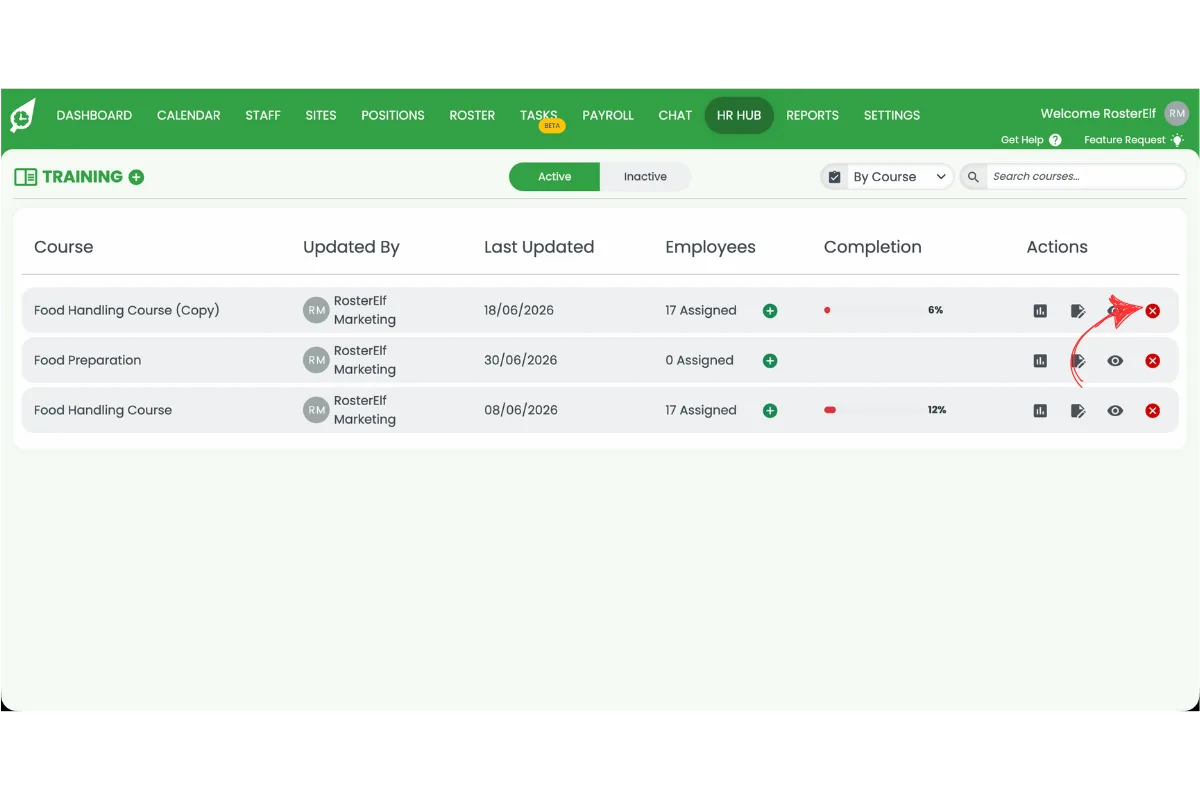
Task: Click edit icon for Food Handling Course row
Action: [x=1078, y=411]
